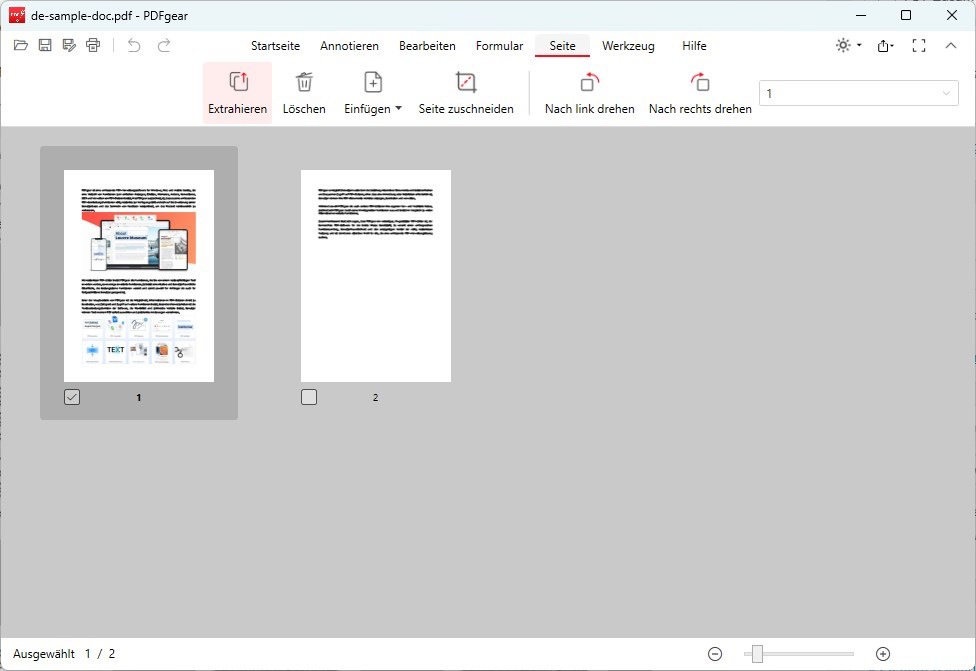The height and width of the screenshot is (671, 976).
Task: Expand the page number combo box
Action: (946, 92)
